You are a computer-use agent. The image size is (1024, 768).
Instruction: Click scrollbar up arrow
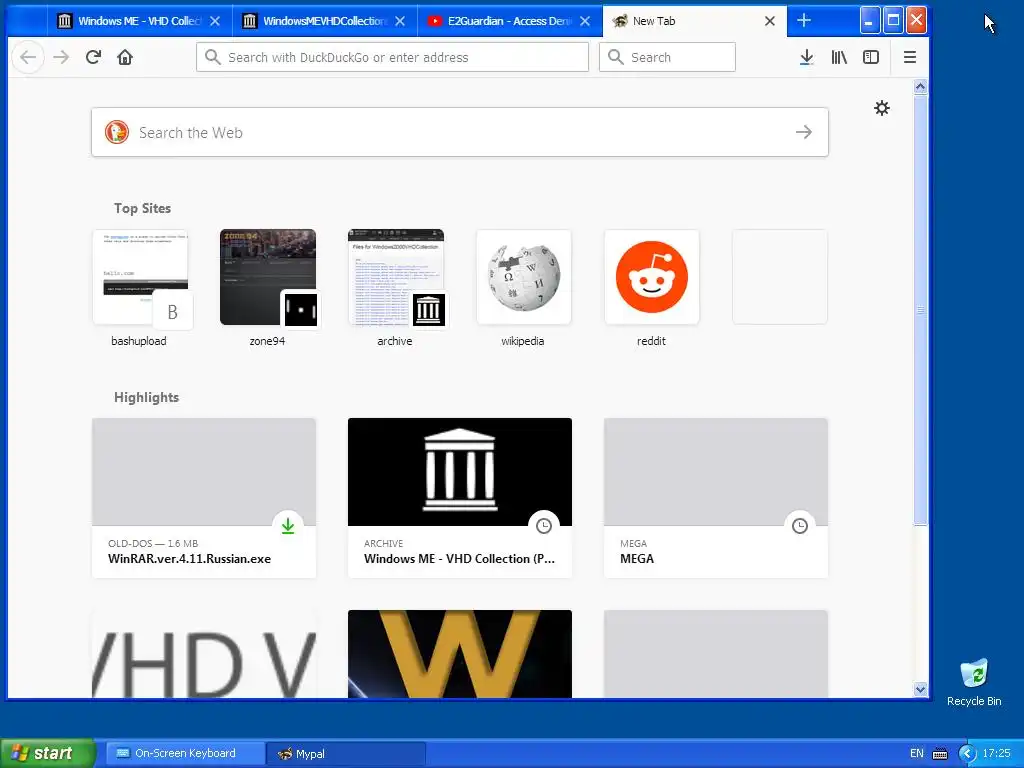coord(920,87)
